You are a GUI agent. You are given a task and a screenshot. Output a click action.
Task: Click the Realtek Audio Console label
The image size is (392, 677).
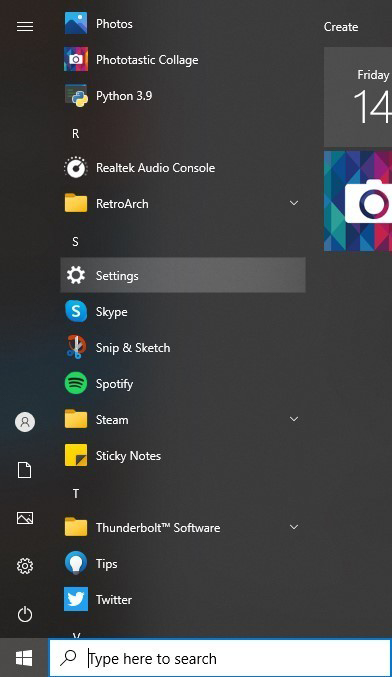pos(155,168)
